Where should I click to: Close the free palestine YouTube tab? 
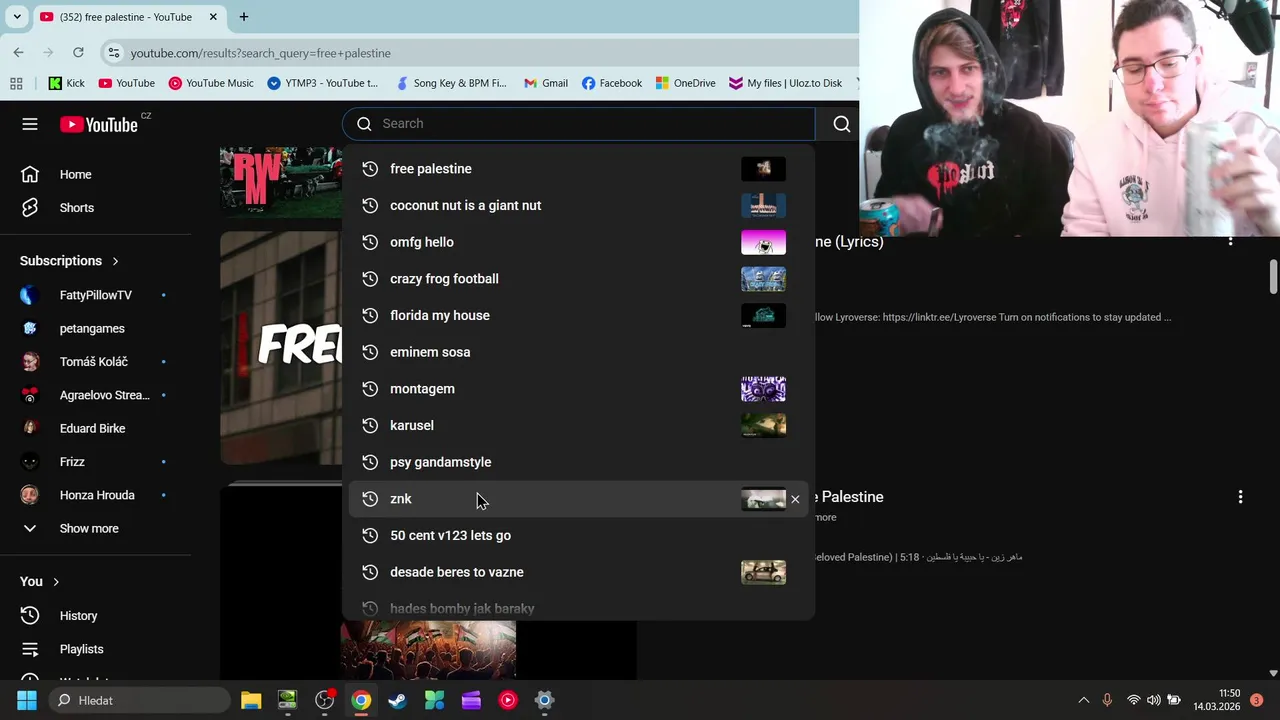click(213, 17)
